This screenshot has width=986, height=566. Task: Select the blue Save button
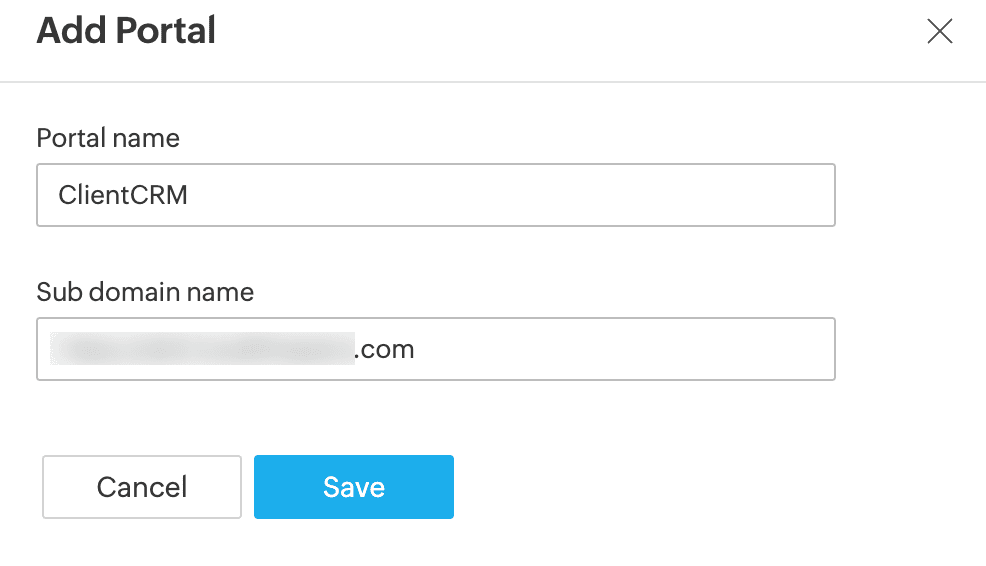click(x=353, y=487)
